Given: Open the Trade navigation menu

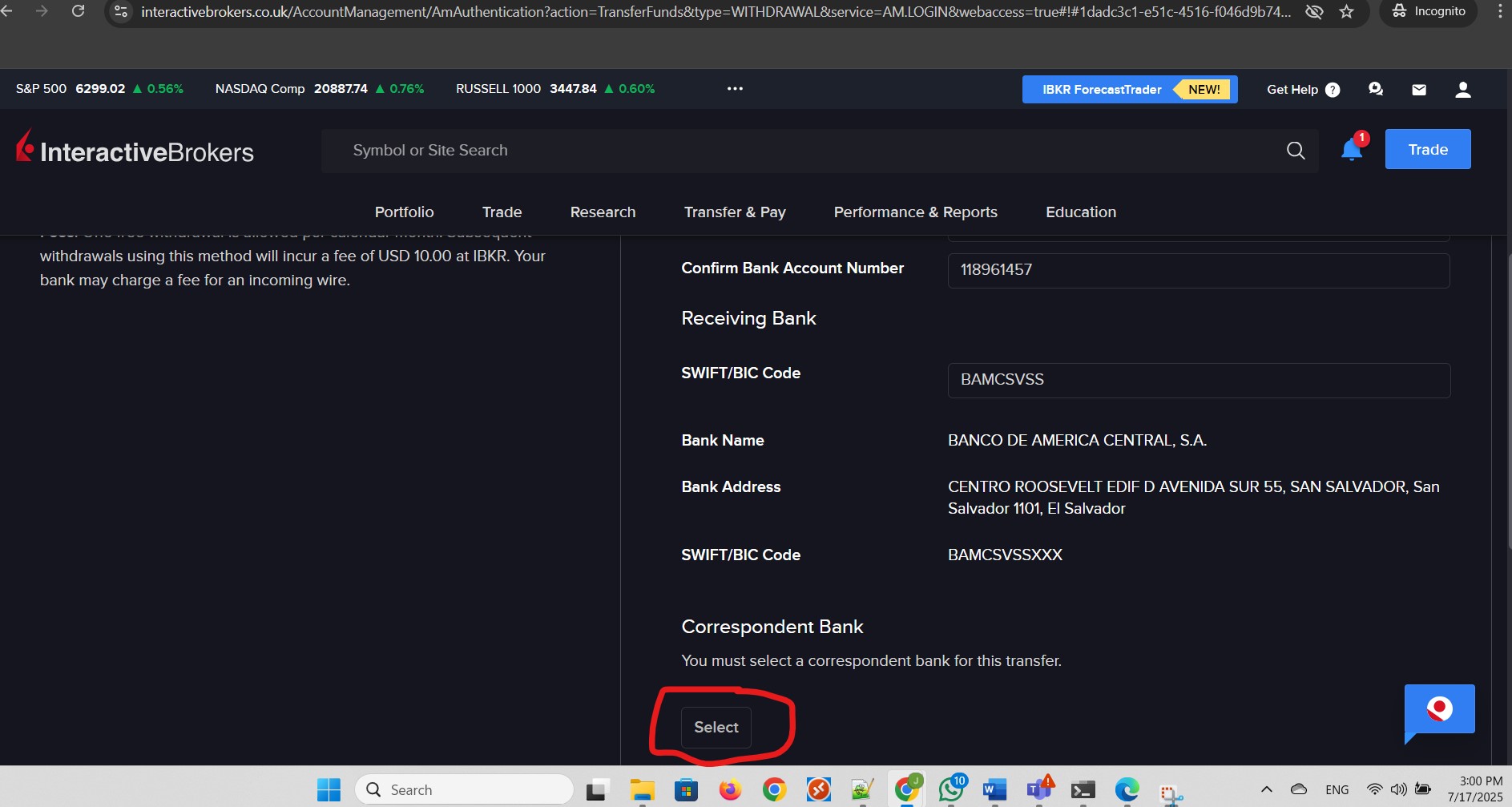Looking at the screenshot, I should click(502, 212).
